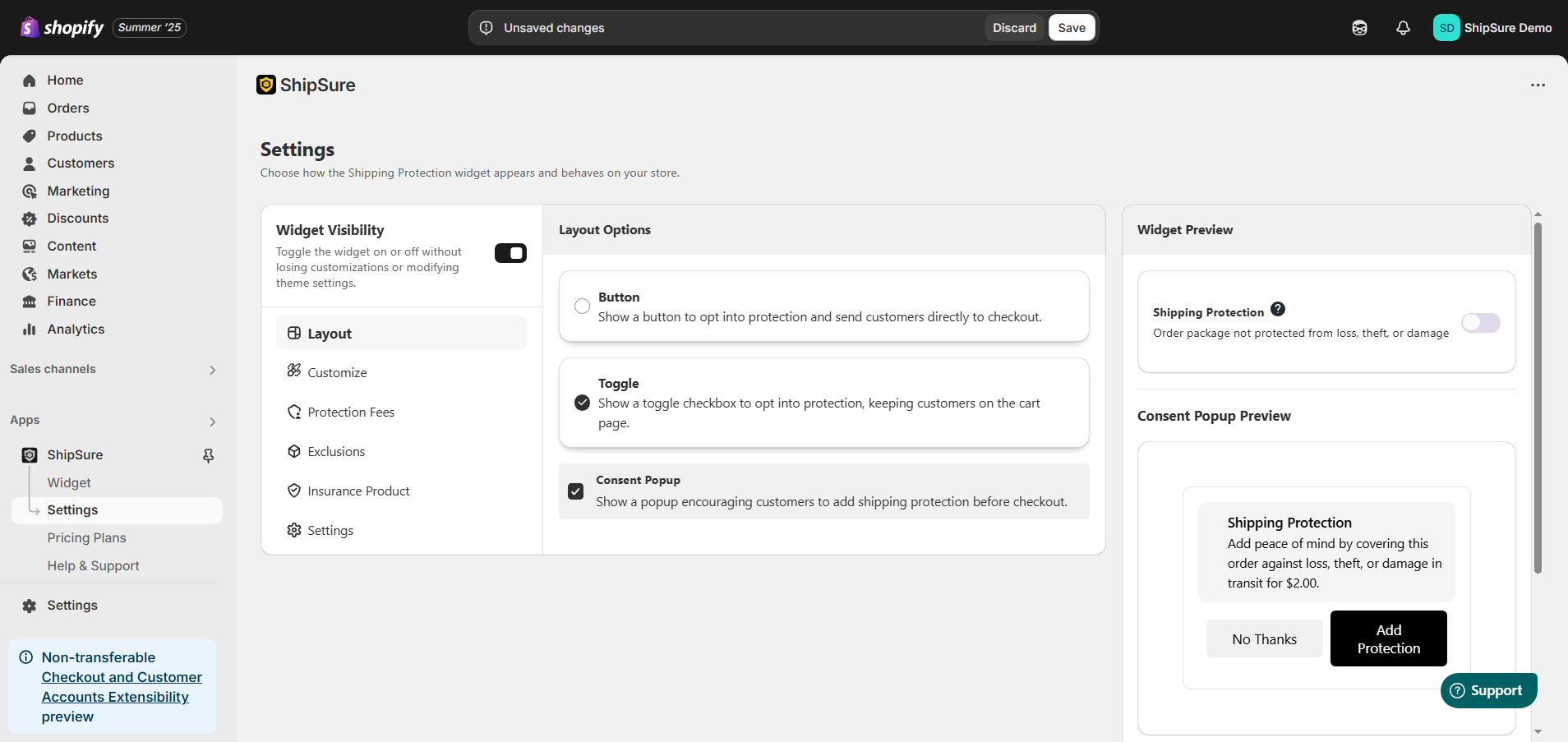Unpin ShipSure app using pin icon
Image resolution: width=1568 pixels, height=742 pixels.
(x=209, y=455)
